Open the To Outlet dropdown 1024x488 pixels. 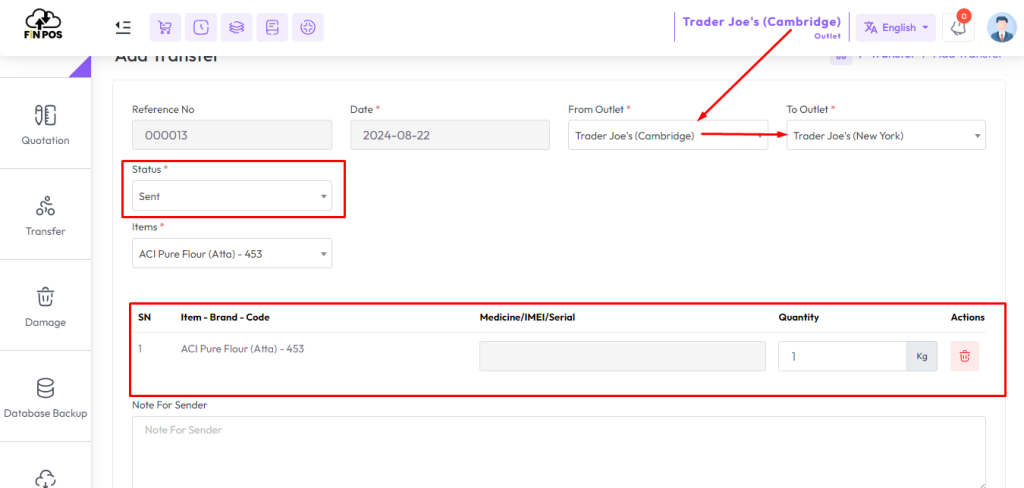(x=886, y=135)
